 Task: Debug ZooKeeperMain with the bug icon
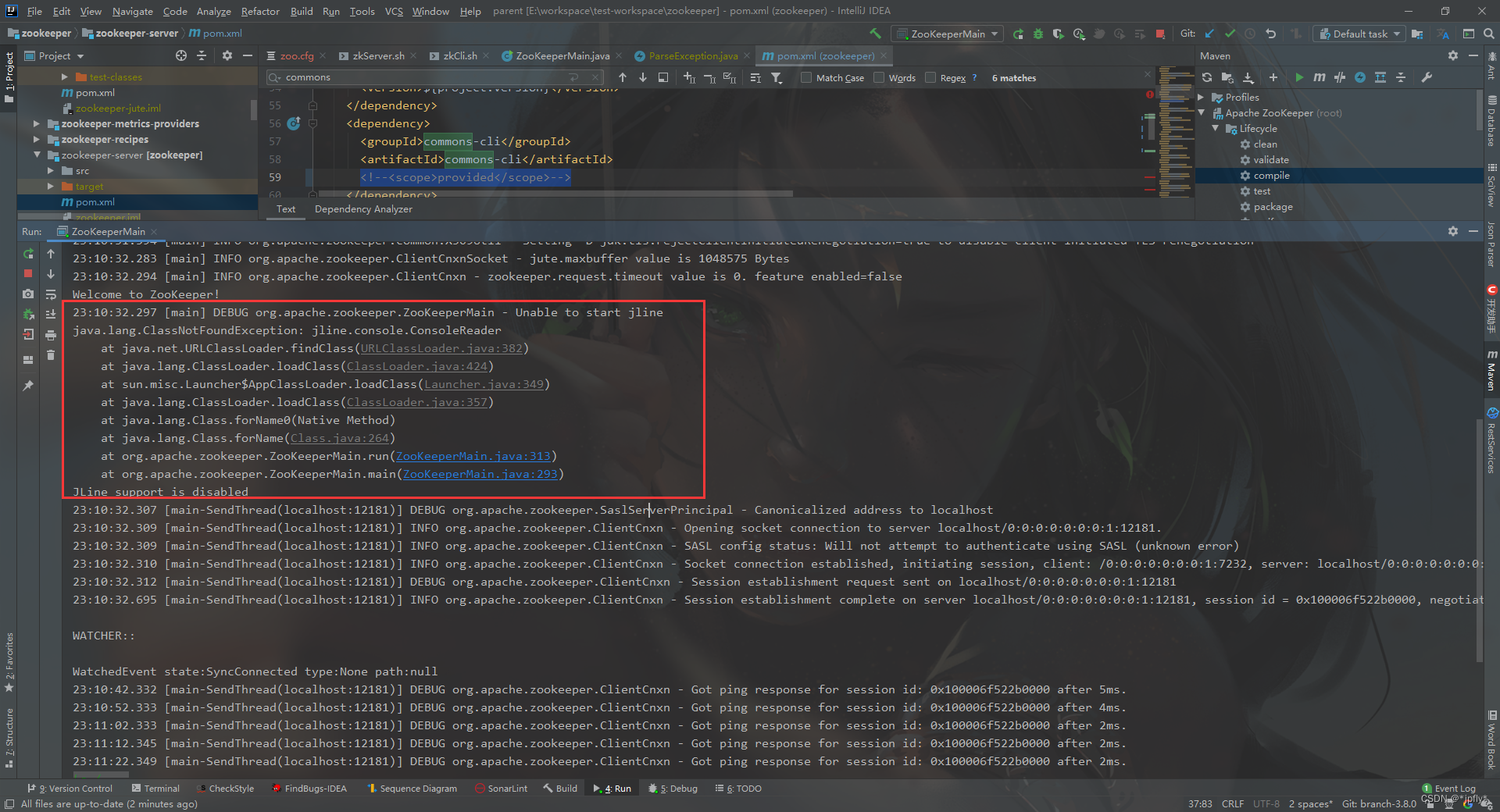[1038, 34]
